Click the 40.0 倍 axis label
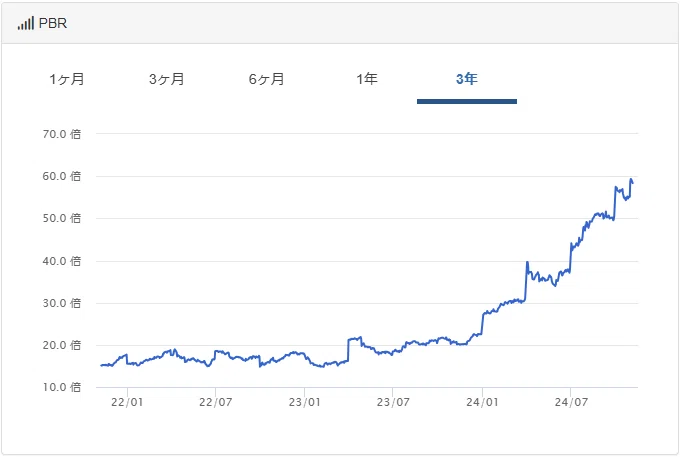Viewport: 681px width, 457px height. point(62,261)
